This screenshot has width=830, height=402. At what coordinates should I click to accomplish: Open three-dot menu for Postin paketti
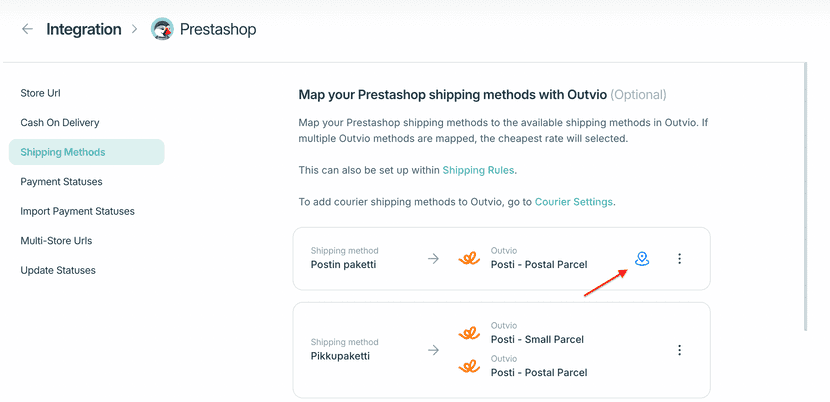[x=680, y=259]
